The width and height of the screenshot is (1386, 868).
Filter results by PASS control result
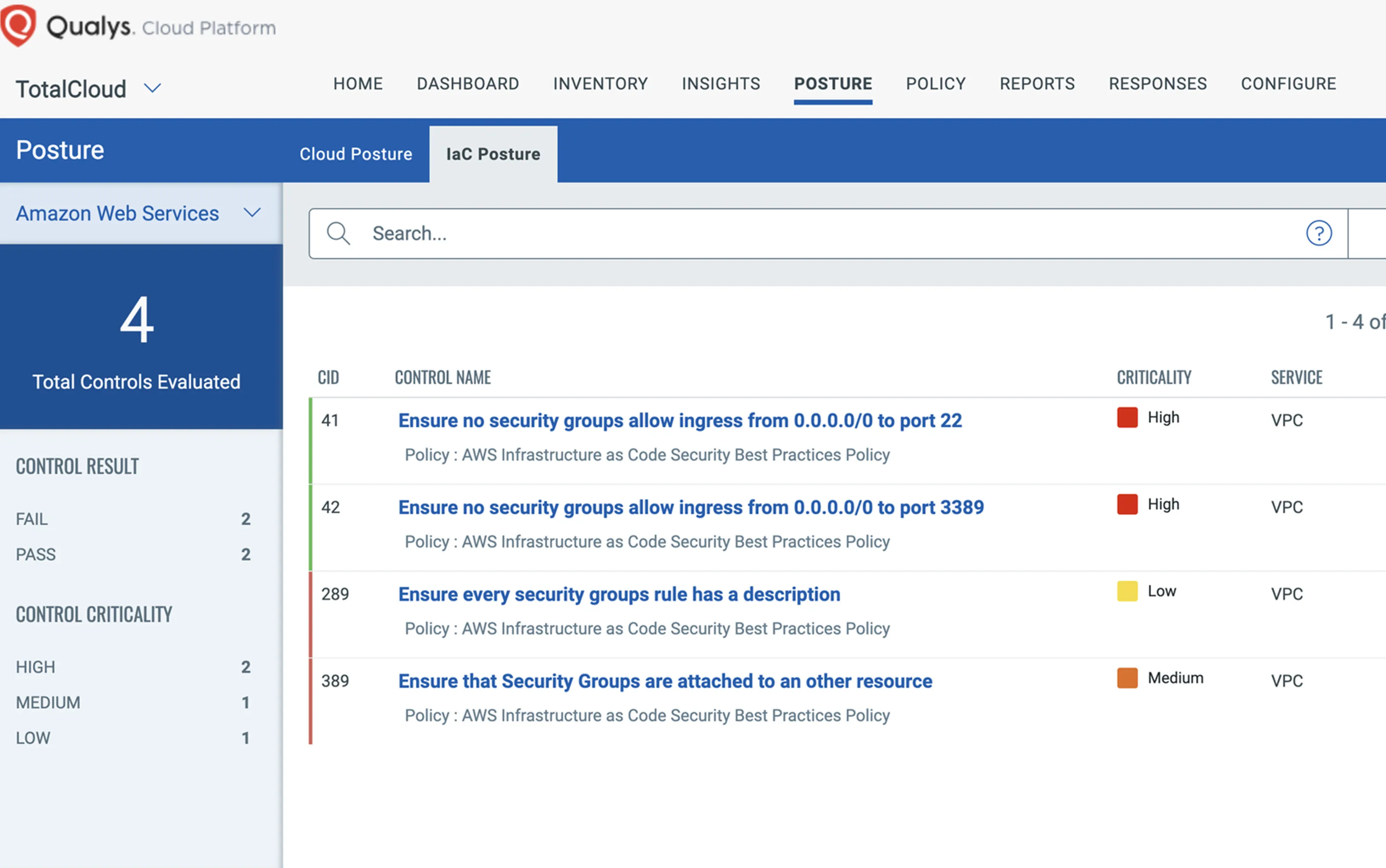(36, 555)
